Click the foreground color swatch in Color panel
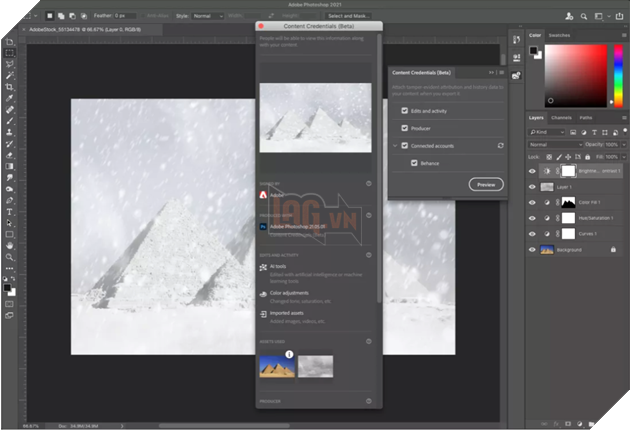 click(x=533, y=50)
